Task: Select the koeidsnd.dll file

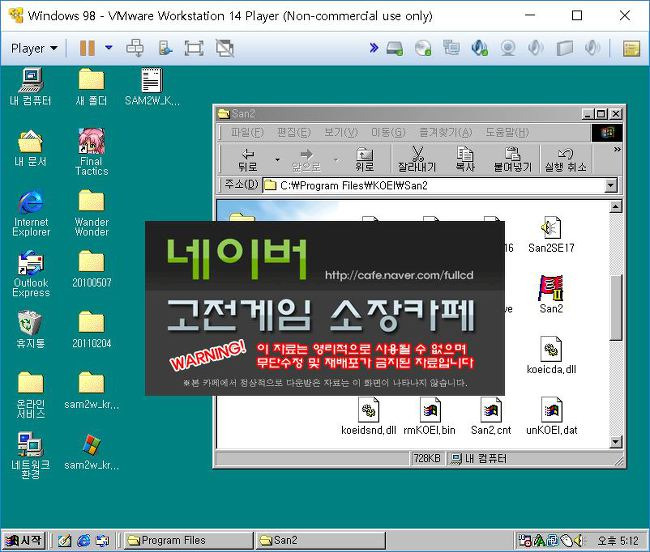Action: coord(369,416)
